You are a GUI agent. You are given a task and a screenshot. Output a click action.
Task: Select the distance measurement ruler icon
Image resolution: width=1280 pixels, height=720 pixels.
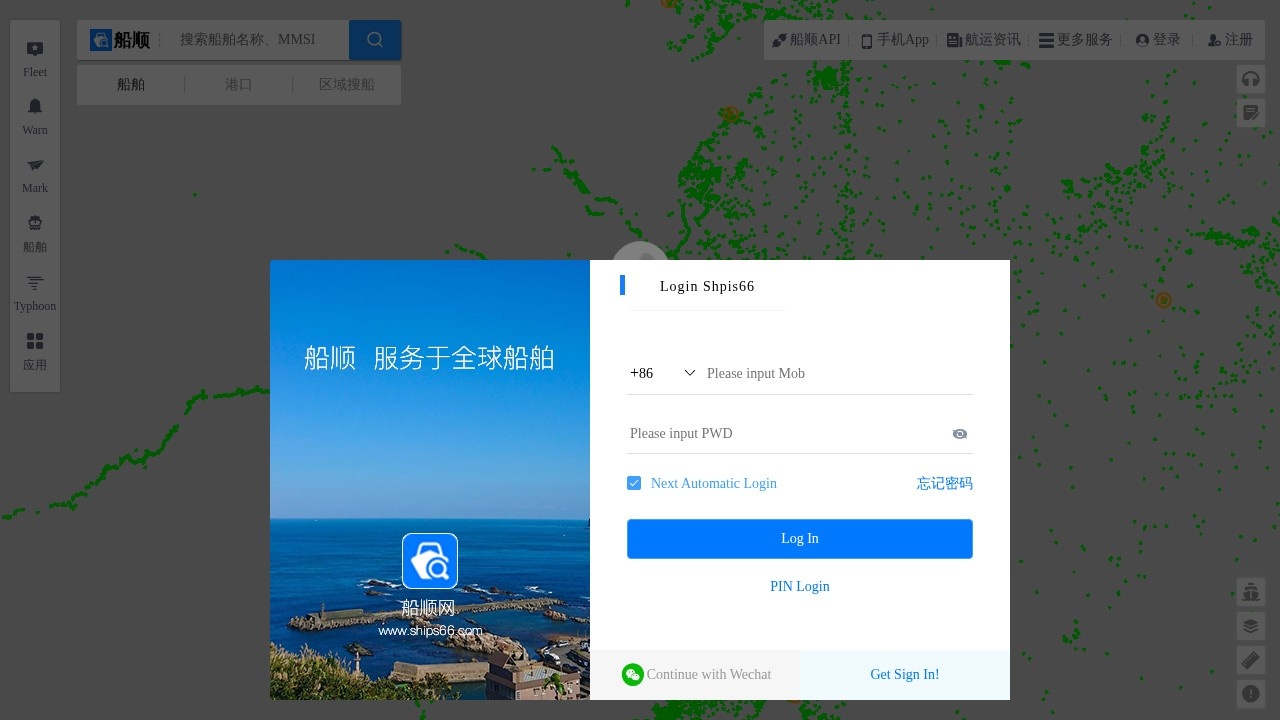pyautogui.click(x=1251, y=660)
